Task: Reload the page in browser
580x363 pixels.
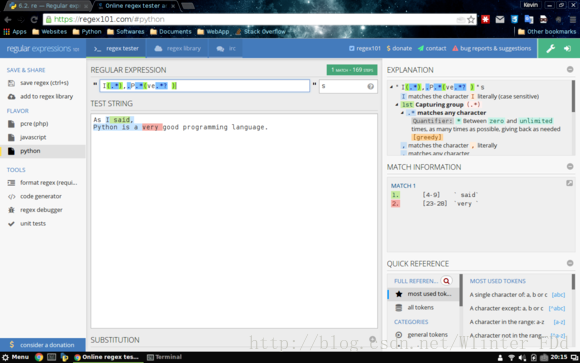Action: (x=34, y=20)
